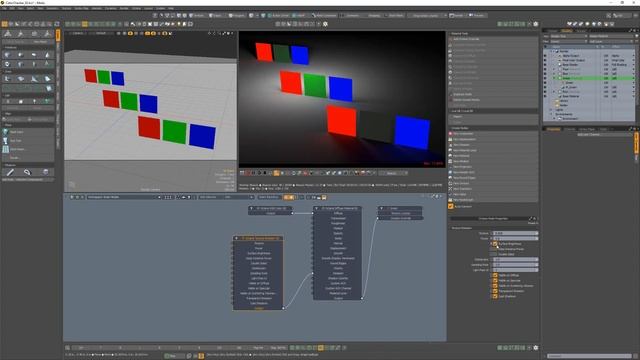Image resolution: width=640 pixels, height=360 pixels.
Task: Select Base Material row in Shader Tree
Action: coord(589,96)
